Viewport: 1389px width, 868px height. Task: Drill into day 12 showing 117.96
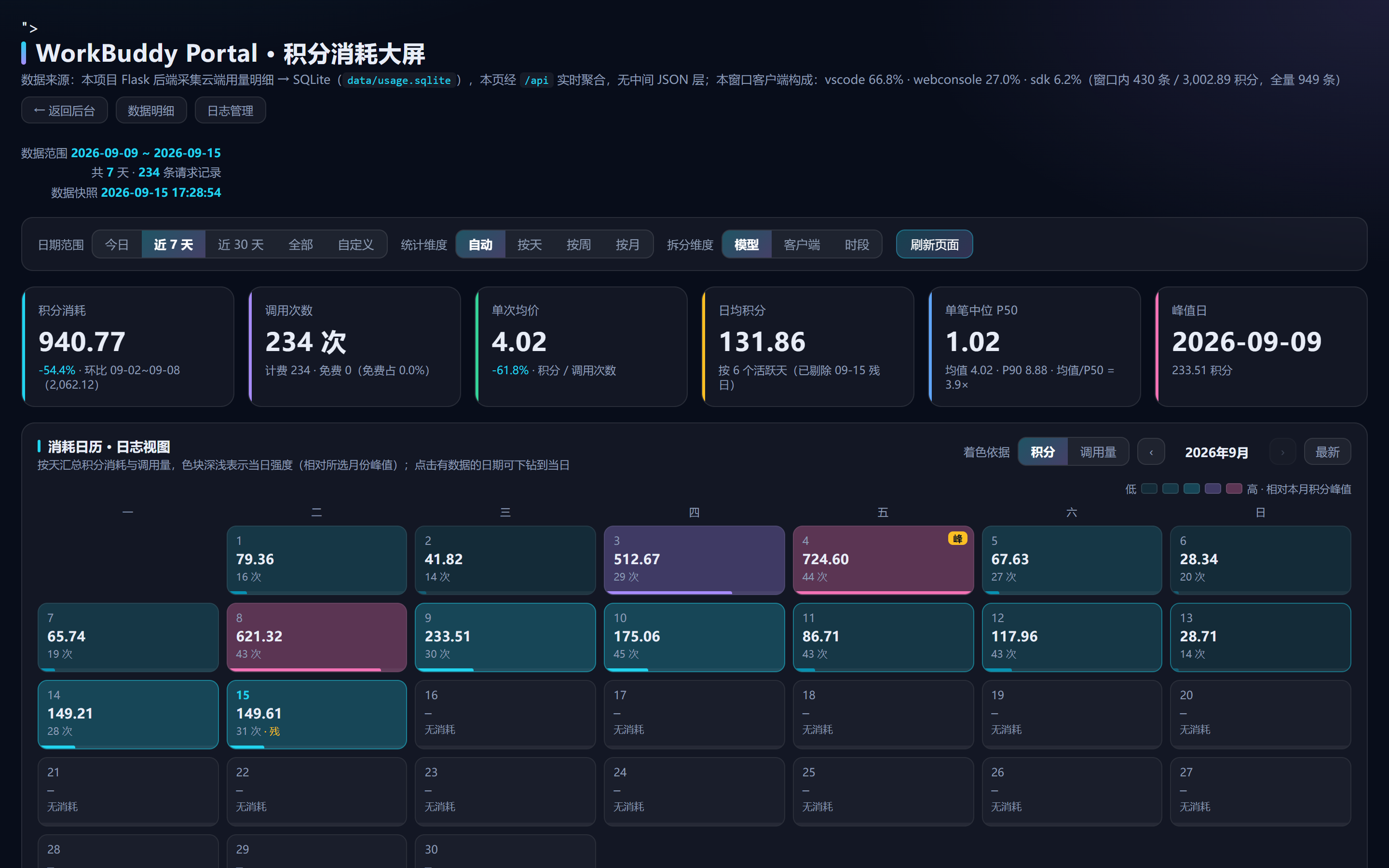coord(1072,637)
